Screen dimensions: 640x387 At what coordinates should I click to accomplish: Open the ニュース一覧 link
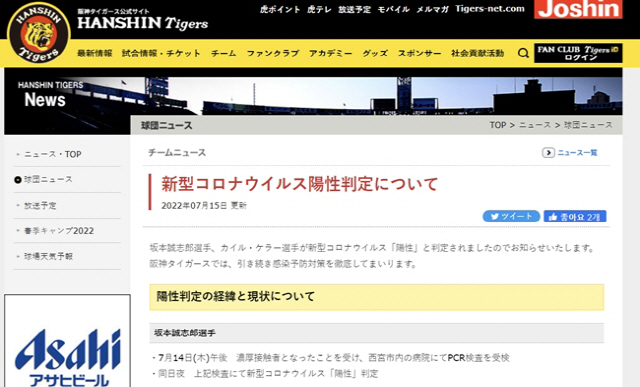(577, 153)
